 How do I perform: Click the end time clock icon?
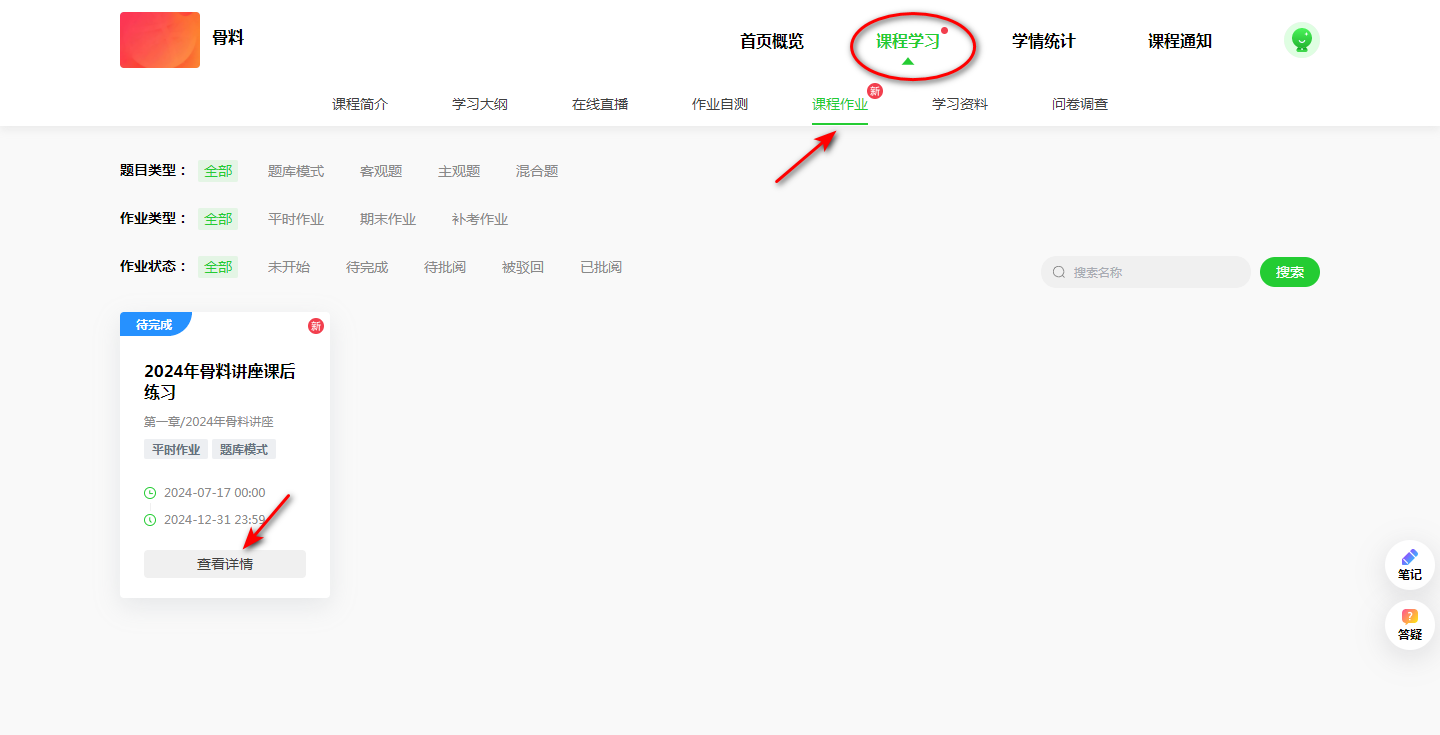pyautogui.click(x=150, y=520)
